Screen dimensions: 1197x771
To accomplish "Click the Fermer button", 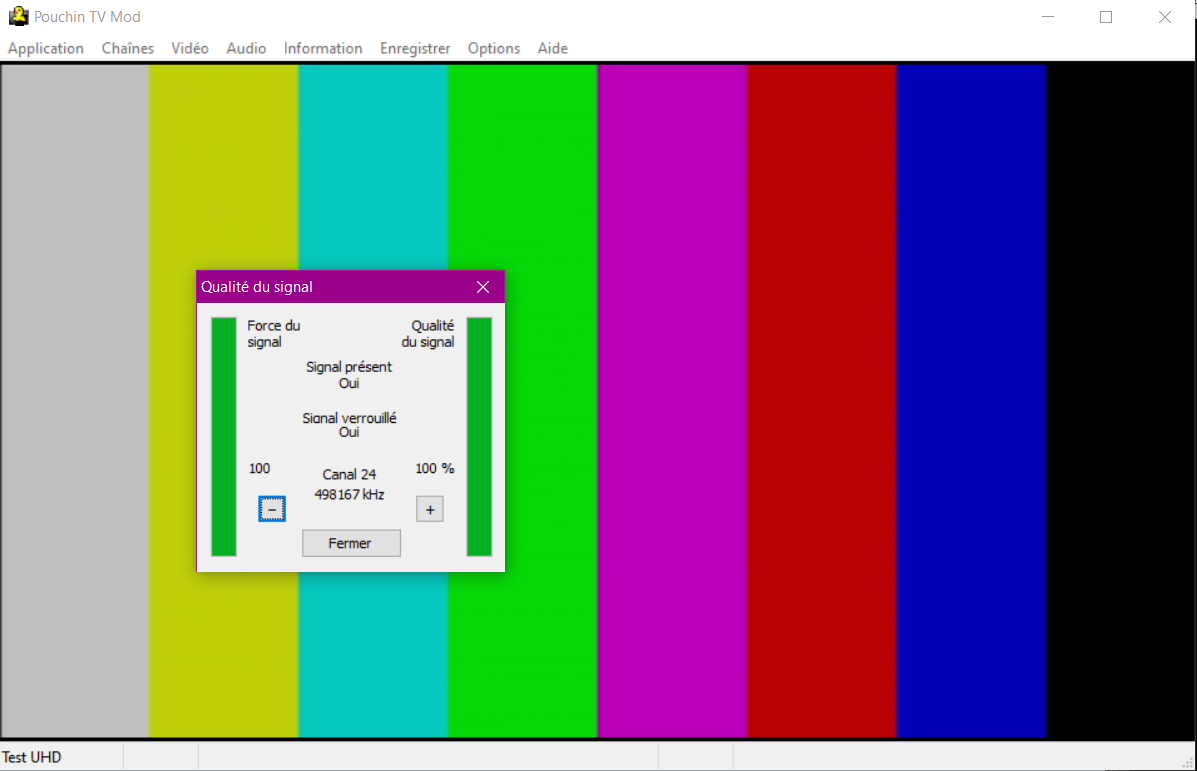I will pos(351,544).
